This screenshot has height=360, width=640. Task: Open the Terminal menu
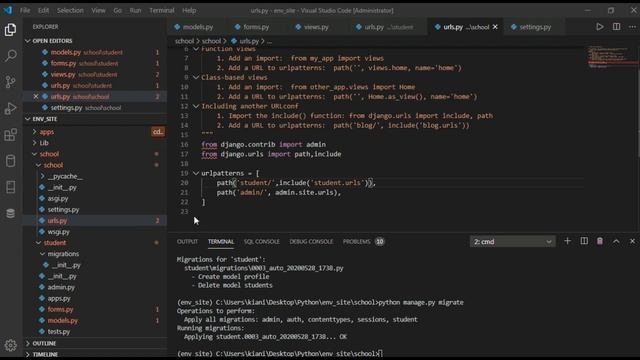pyautogui.click(x=162, y=10)
